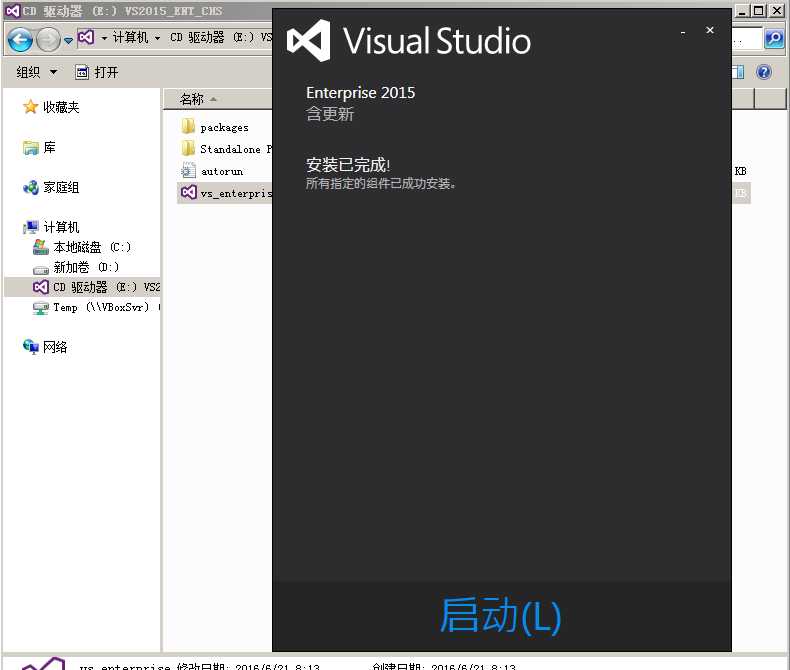Open 新加卷 (D:) drive
The height and width of the screenshot is (670, 790).
point(87,267)
